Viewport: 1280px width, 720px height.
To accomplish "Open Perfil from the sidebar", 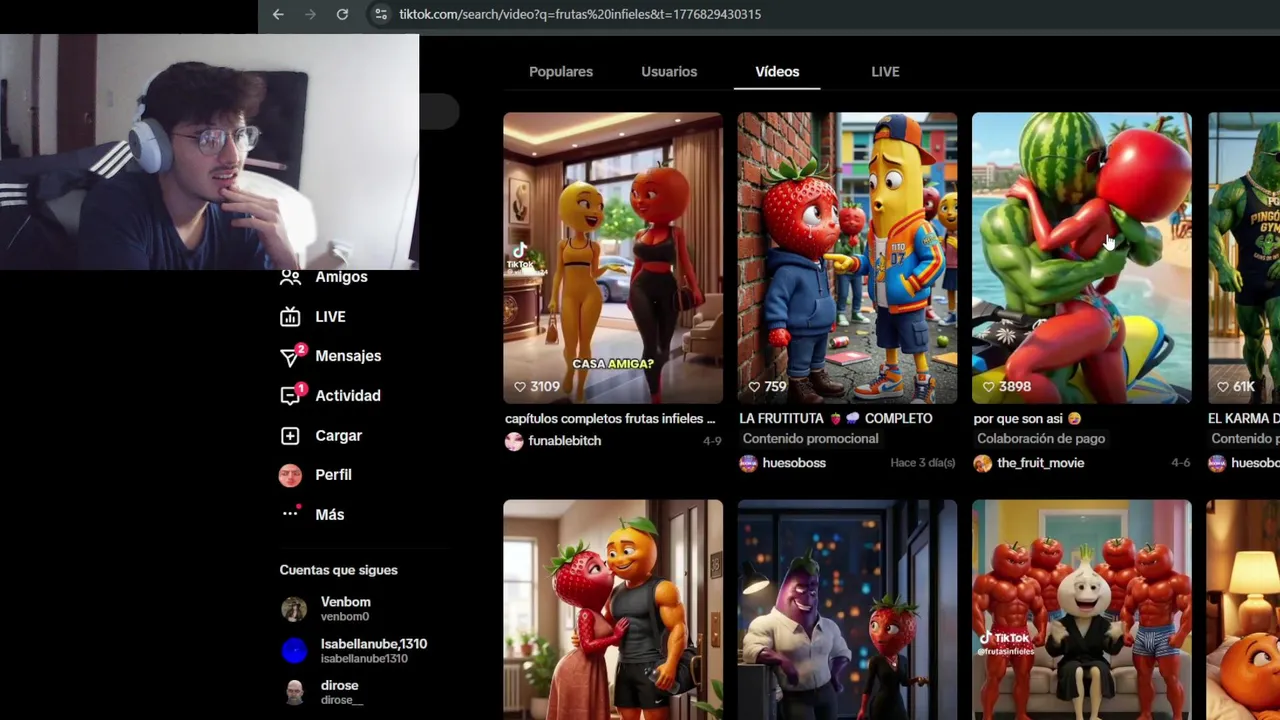I will coord(333,475).
